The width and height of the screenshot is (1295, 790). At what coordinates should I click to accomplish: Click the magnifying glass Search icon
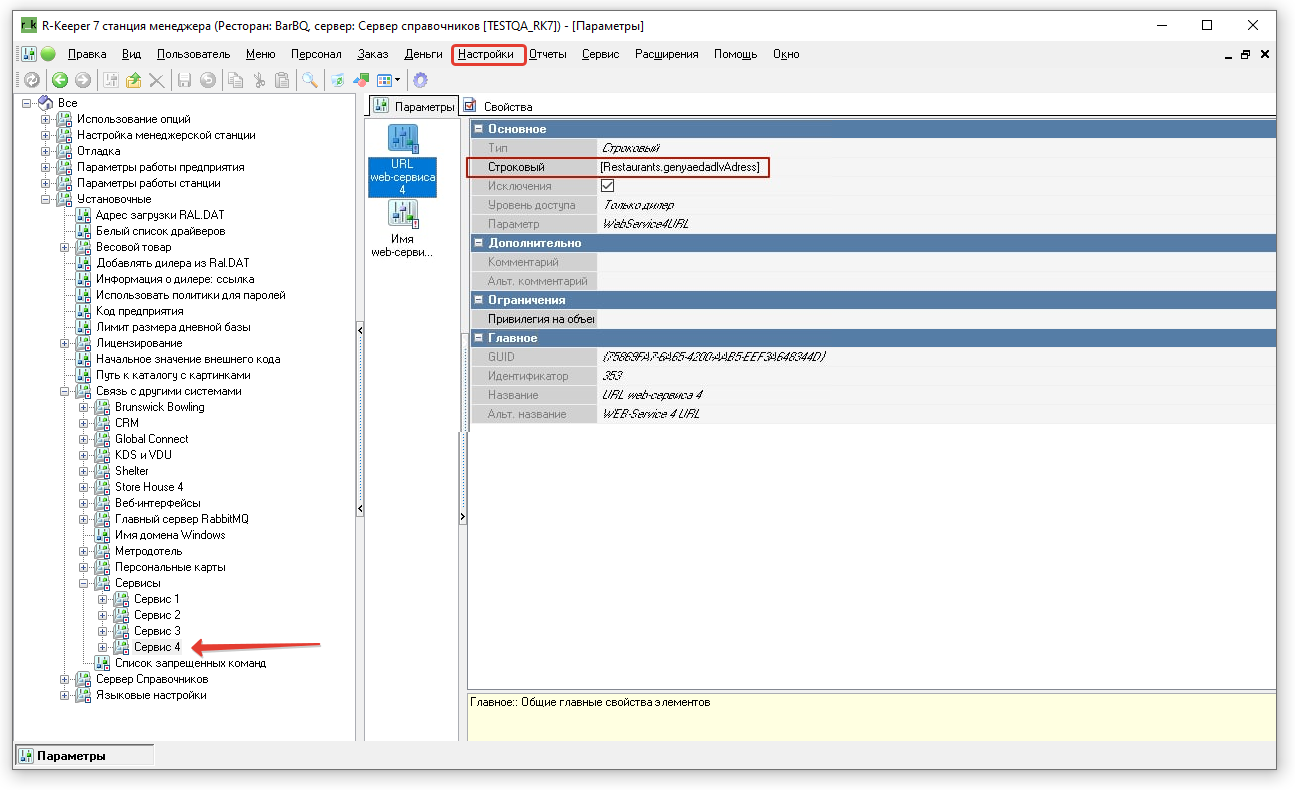(x=310, y=80)
